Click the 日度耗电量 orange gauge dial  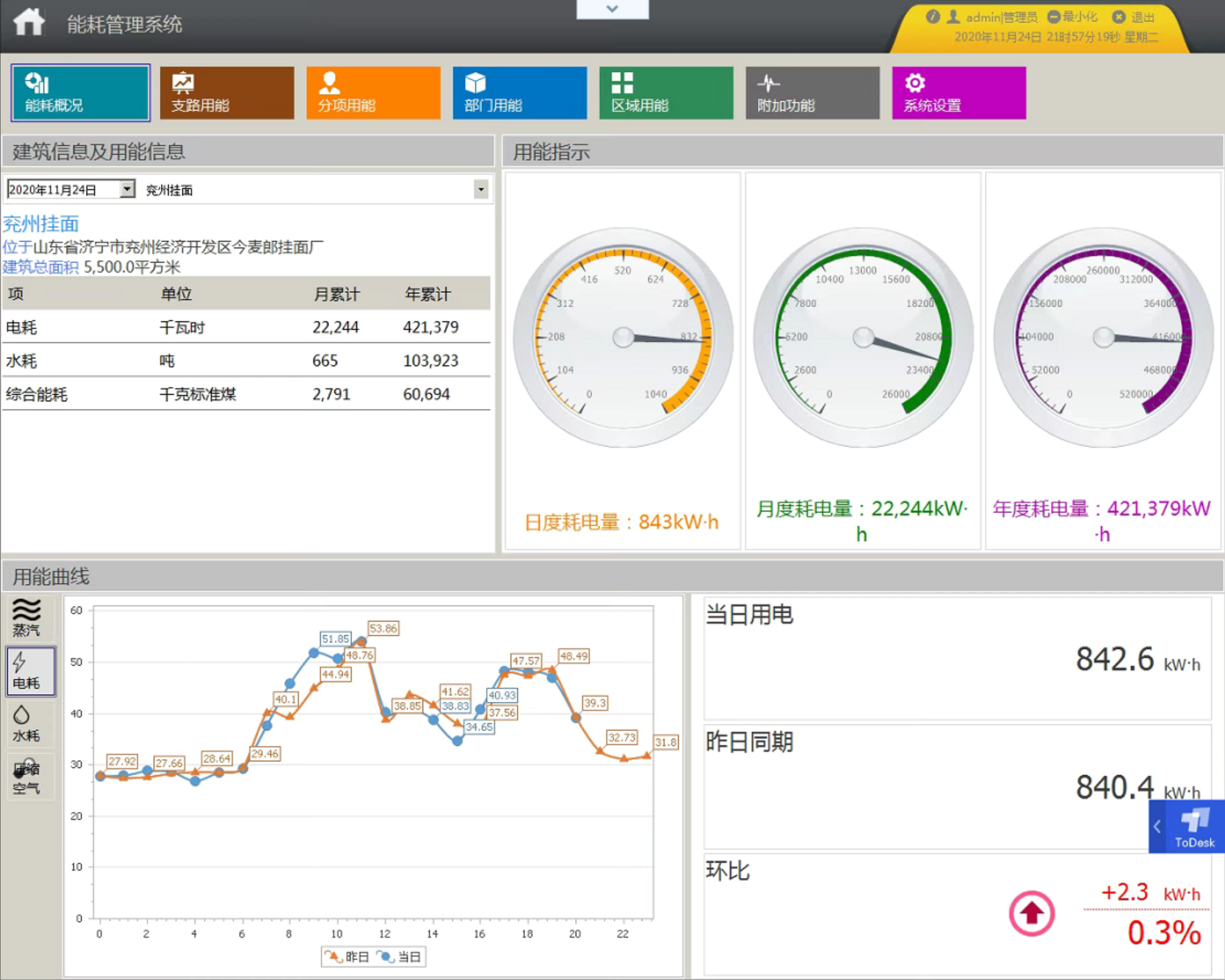tap(623, 337)
